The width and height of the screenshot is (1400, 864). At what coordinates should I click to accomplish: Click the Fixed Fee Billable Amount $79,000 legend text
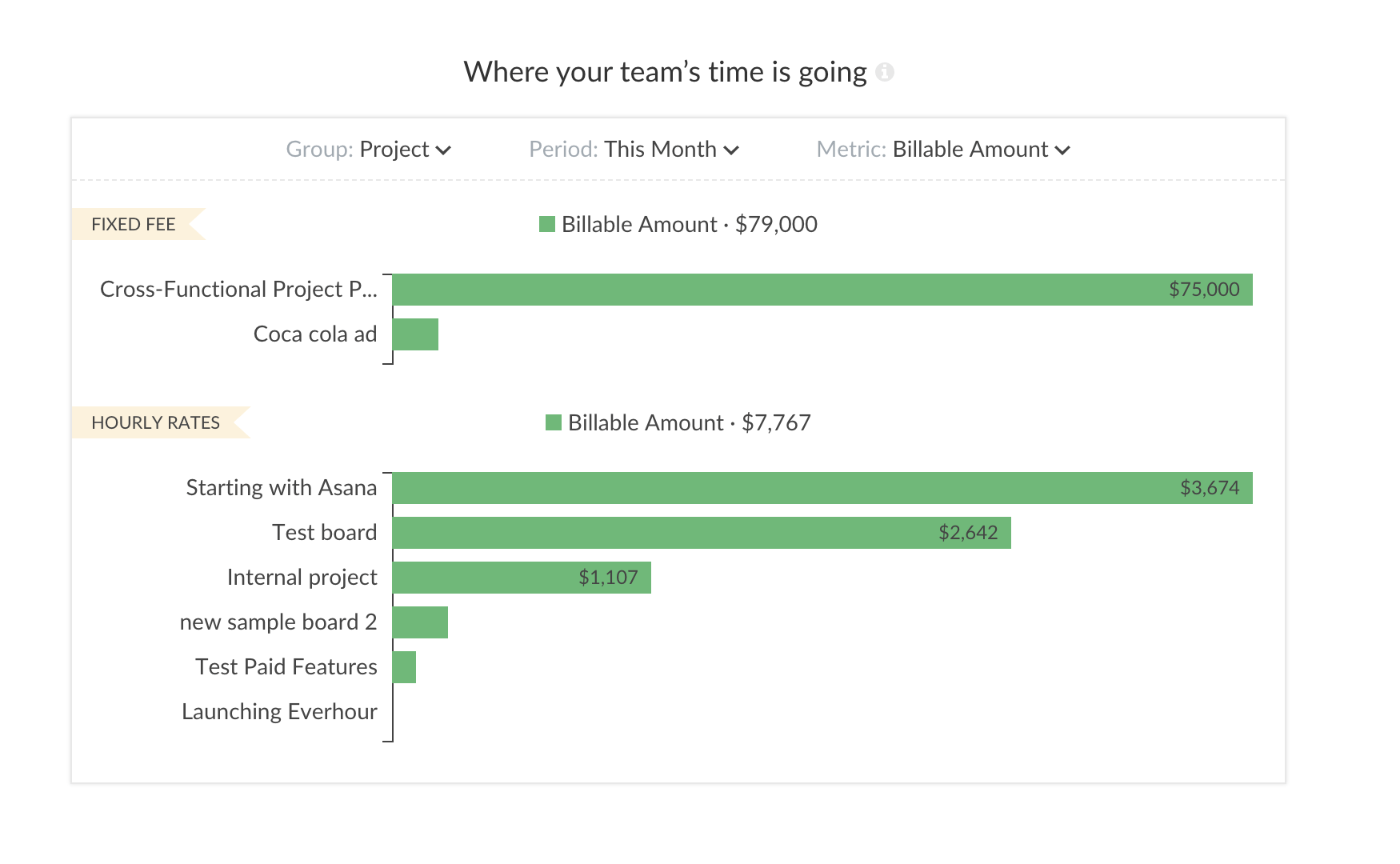click(689, 224)
